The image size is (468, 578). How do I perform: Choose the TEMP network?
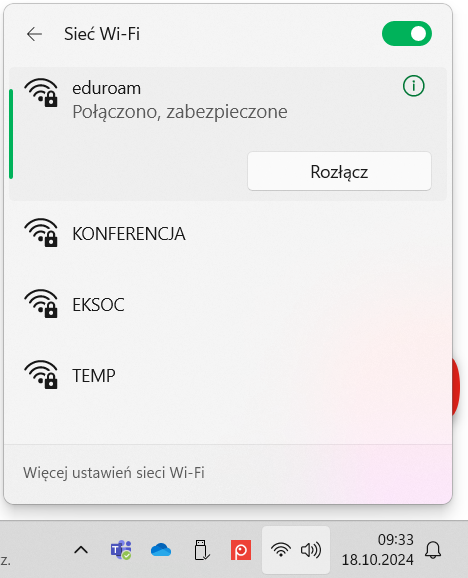228,376
